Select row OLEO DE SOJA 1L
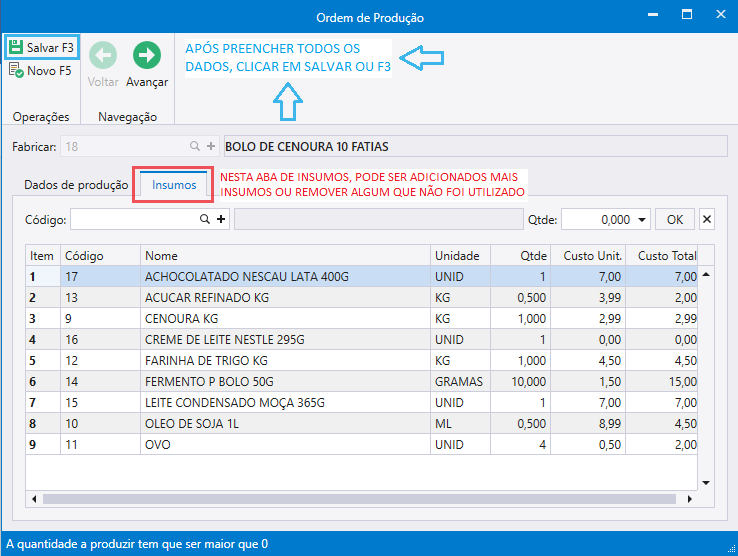Screen dimensions: 738x556 coord(361,423)
